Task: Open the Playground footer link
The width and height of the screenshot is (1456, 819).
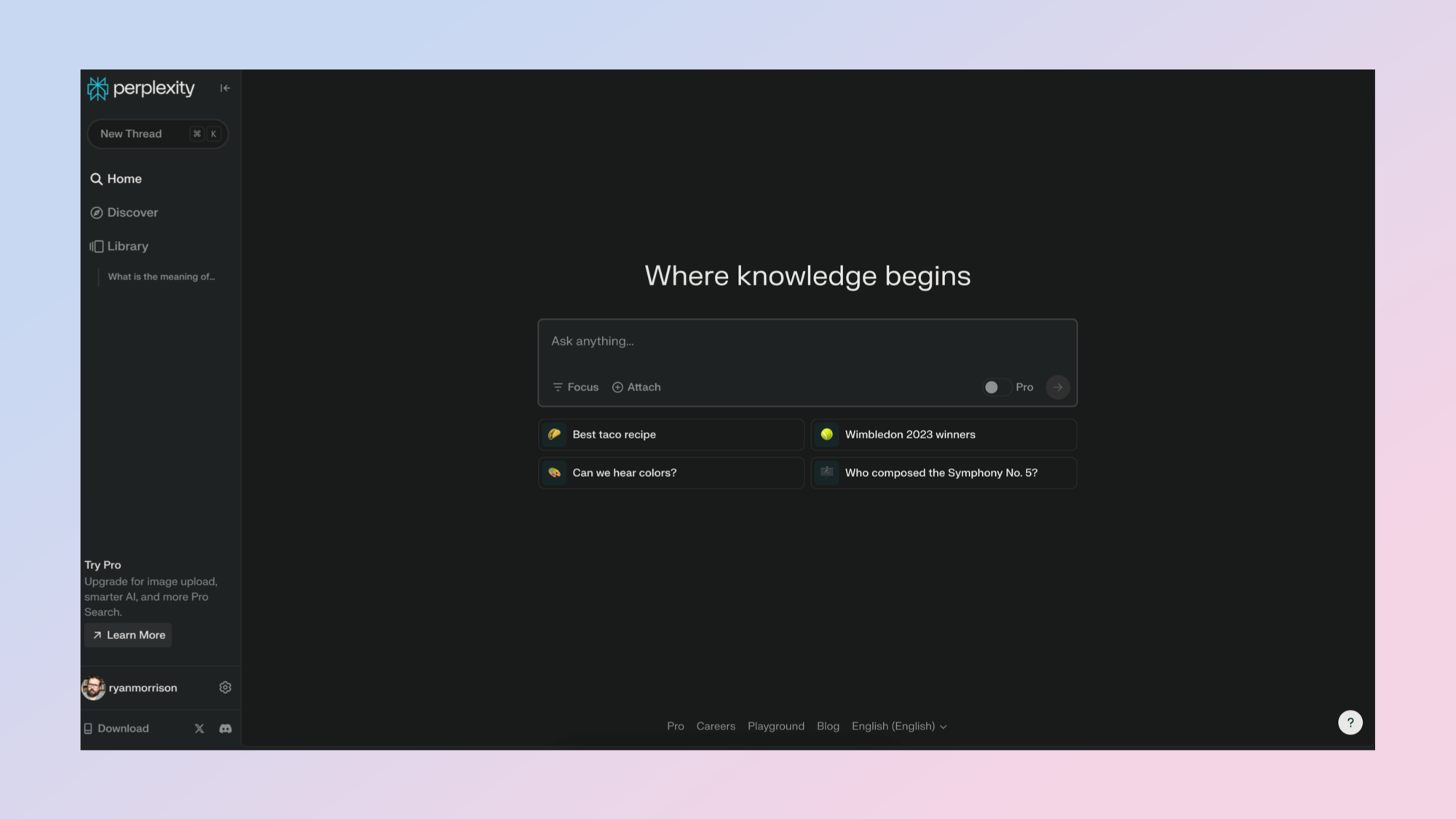Action: point(775,727)
